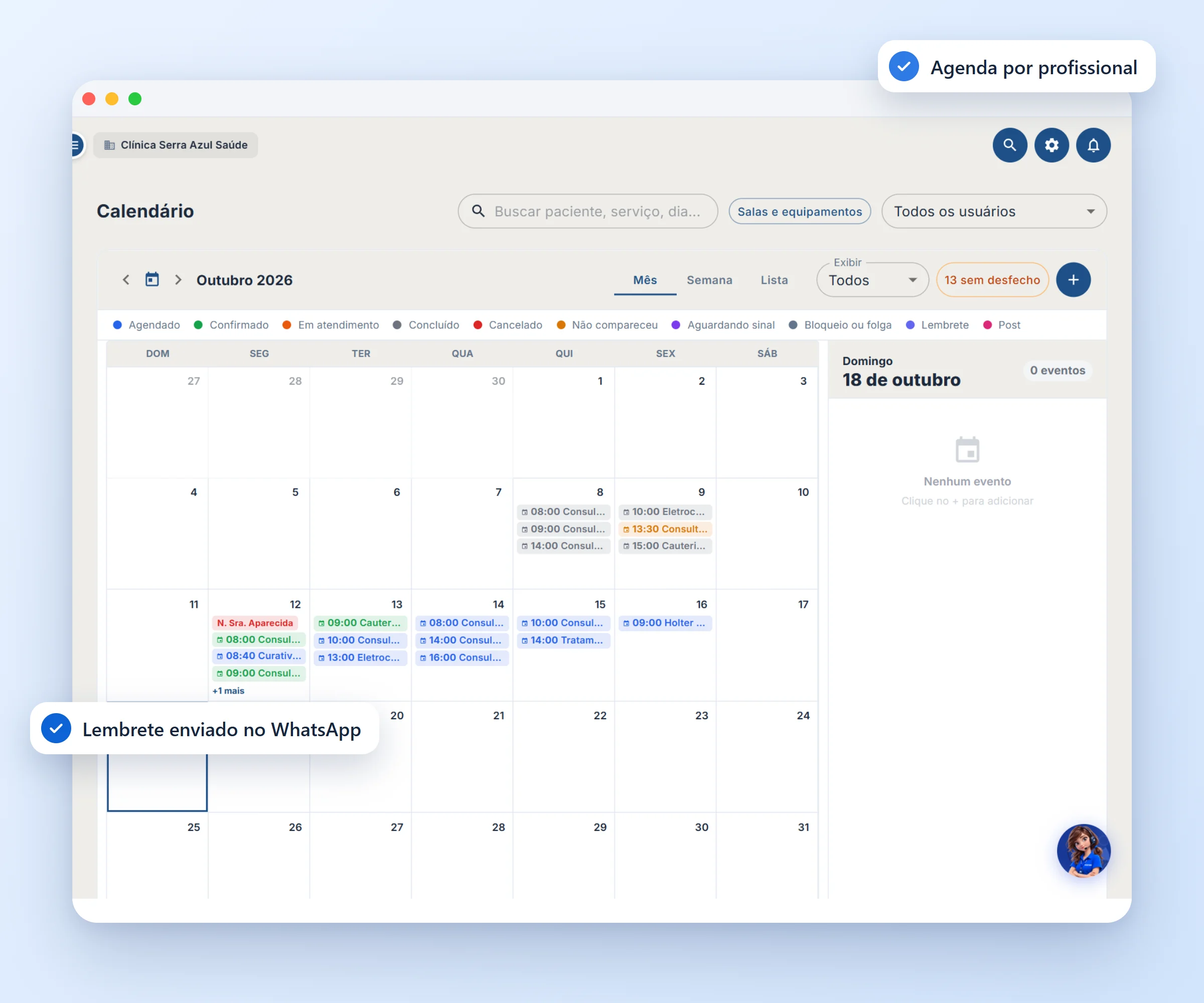Switch to Lista view tab

[774, 280]
